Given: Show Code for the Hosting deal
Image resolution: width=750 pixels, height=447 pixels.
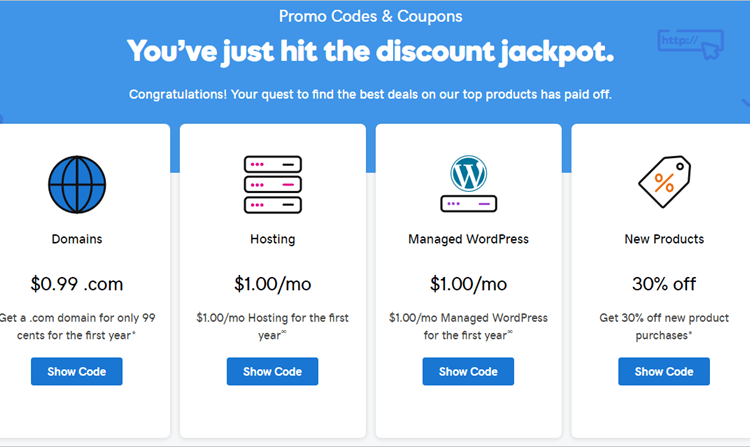Looking at the screenshot, I should (272, 371).
